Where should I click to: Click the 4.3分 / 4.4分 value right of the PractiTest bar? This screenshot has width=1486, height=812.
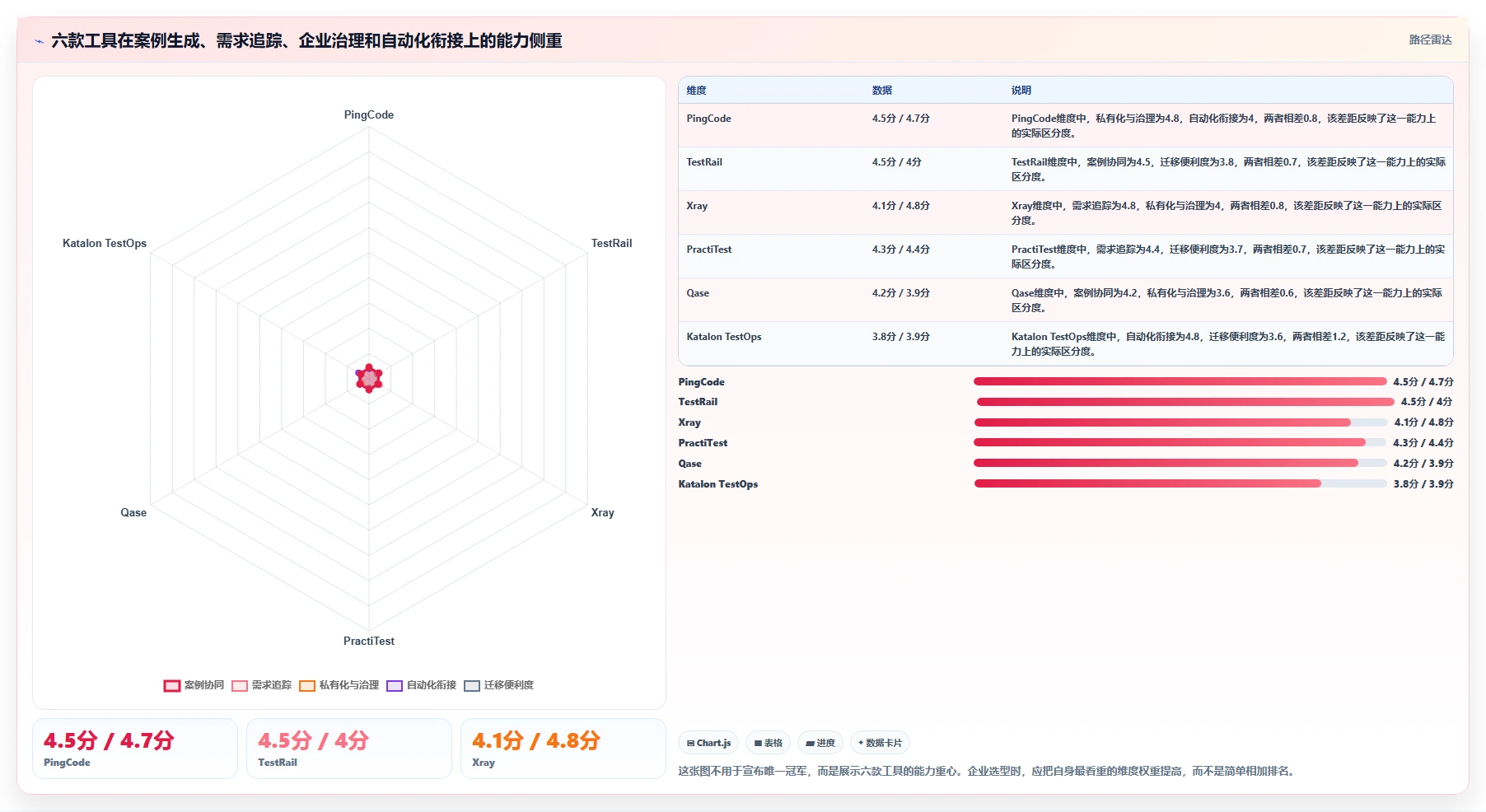tap(1423, 443)
